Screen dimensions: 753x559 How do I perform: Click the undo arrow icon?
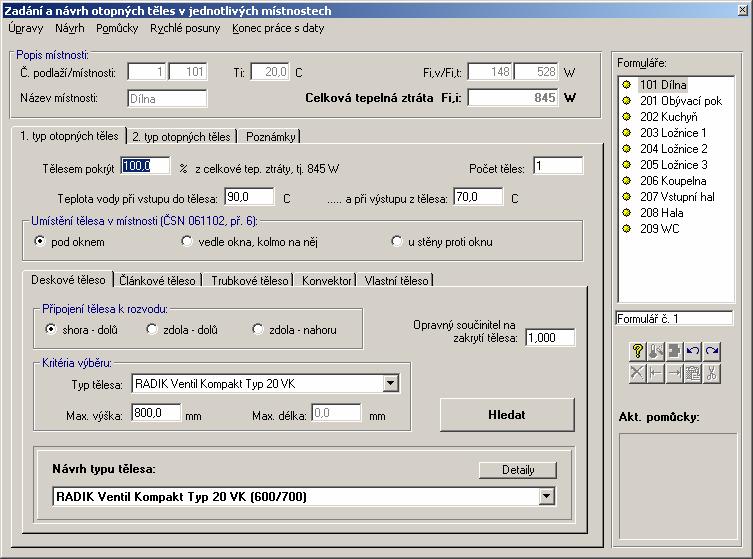tap(693, 352)
